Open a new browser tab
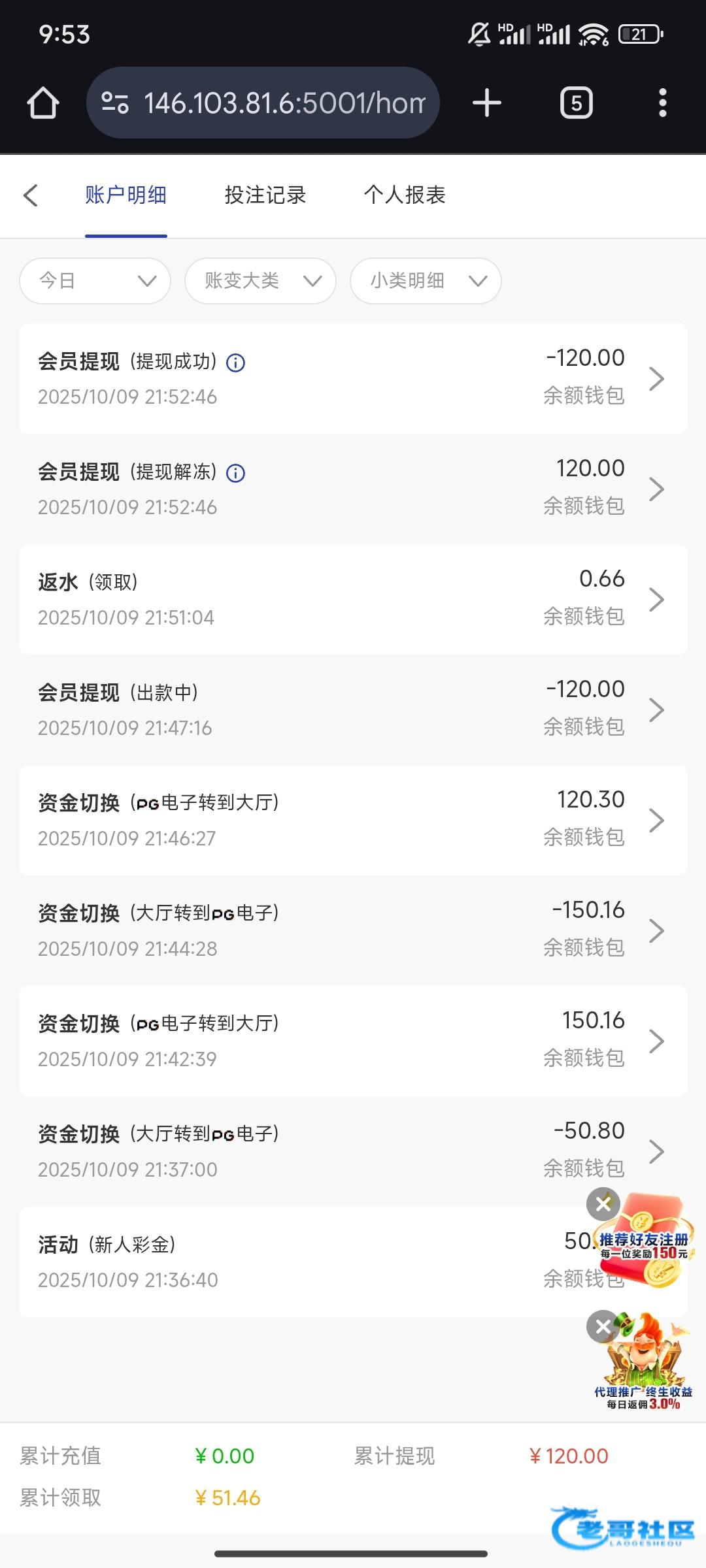 (486, 103)
